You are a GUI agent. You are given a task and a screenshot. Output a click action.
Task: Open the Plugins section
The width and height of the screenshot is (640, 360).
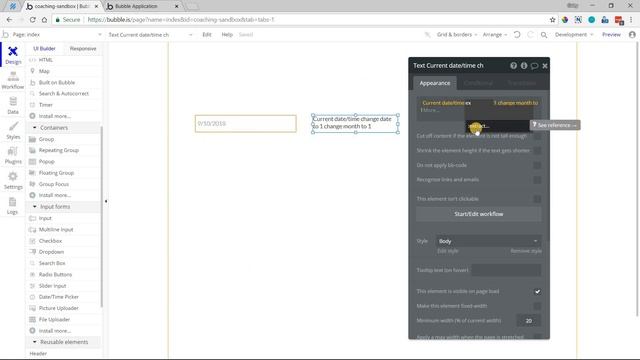pos(13,156)
